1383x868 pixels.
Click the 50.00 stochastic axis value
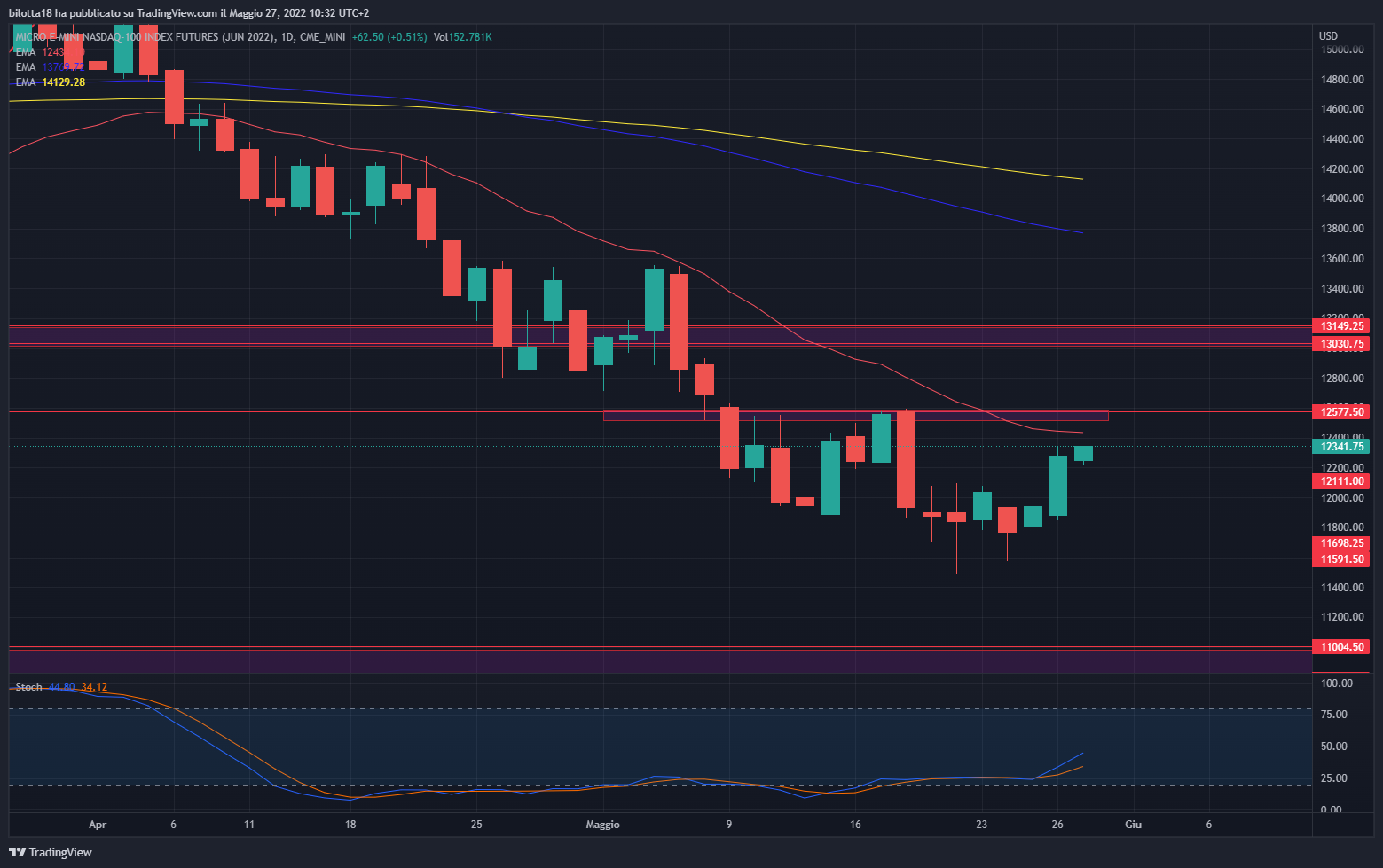pyautogui.click(x=1334, y=747)
